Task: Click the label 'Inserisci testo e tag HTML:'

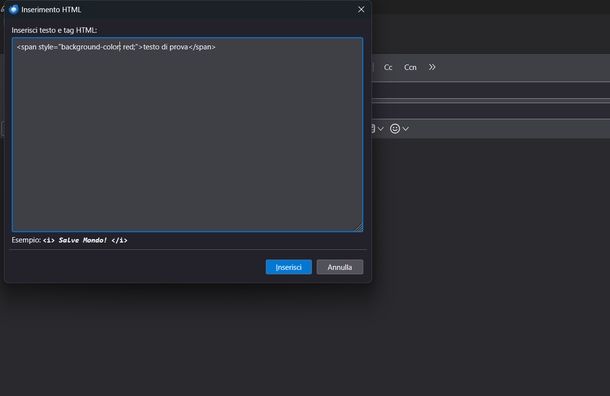Action: [x=54, y=30]
